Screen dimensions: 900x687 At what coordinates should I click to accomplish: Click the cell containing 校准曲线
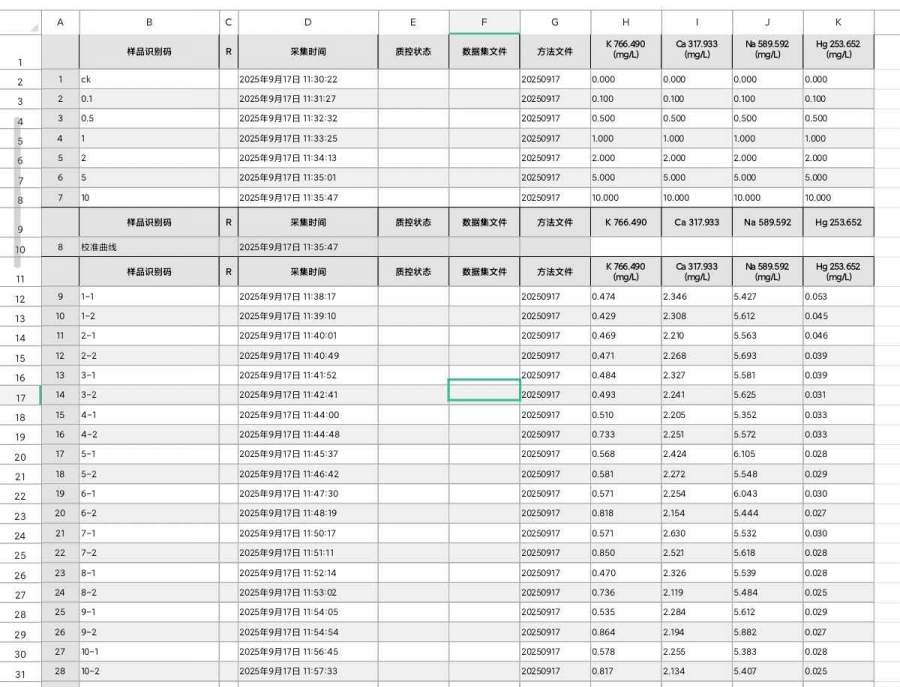(x=149, y=247)
